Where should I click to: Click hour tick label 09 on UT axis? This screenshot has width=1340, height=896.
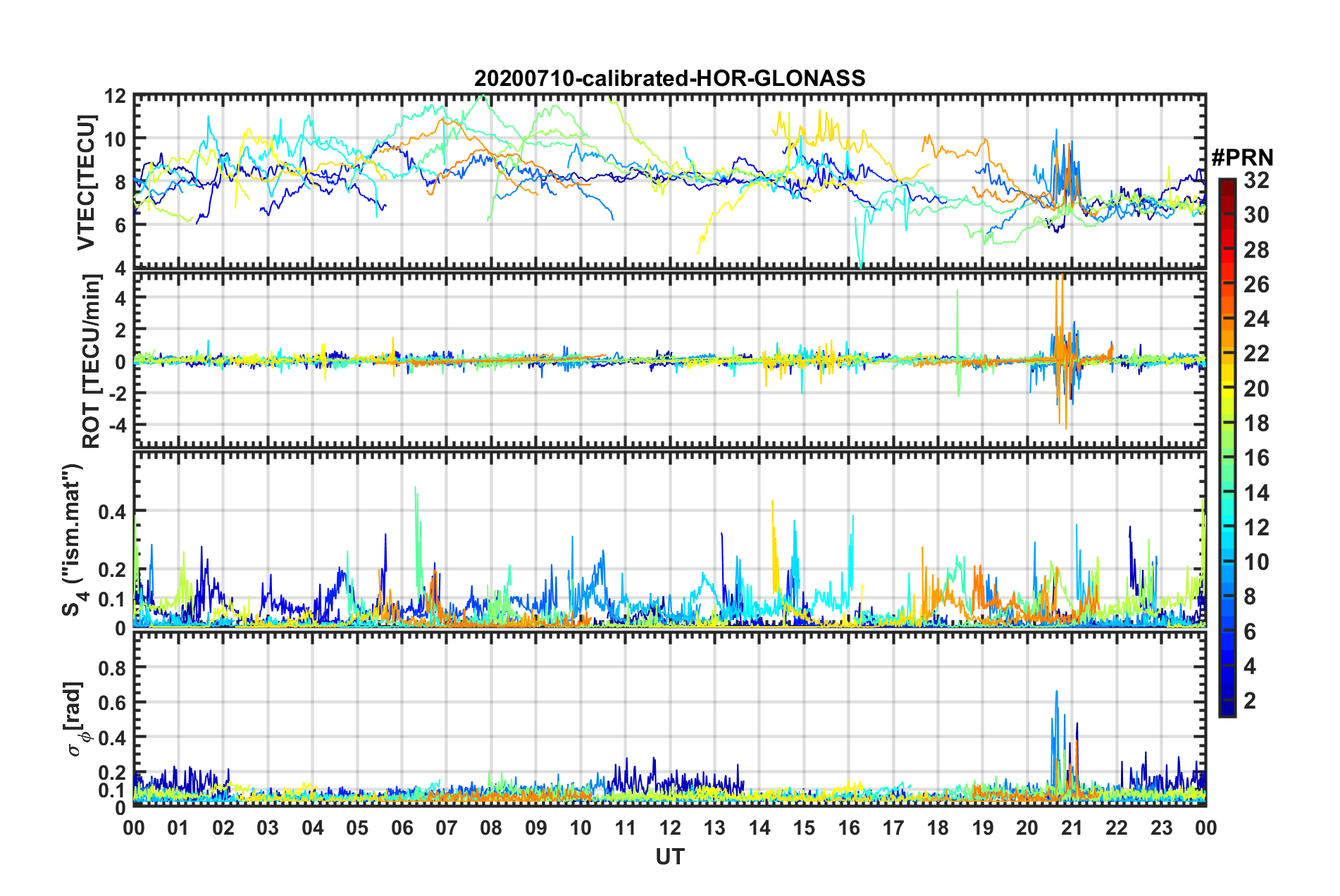[535, 828]
